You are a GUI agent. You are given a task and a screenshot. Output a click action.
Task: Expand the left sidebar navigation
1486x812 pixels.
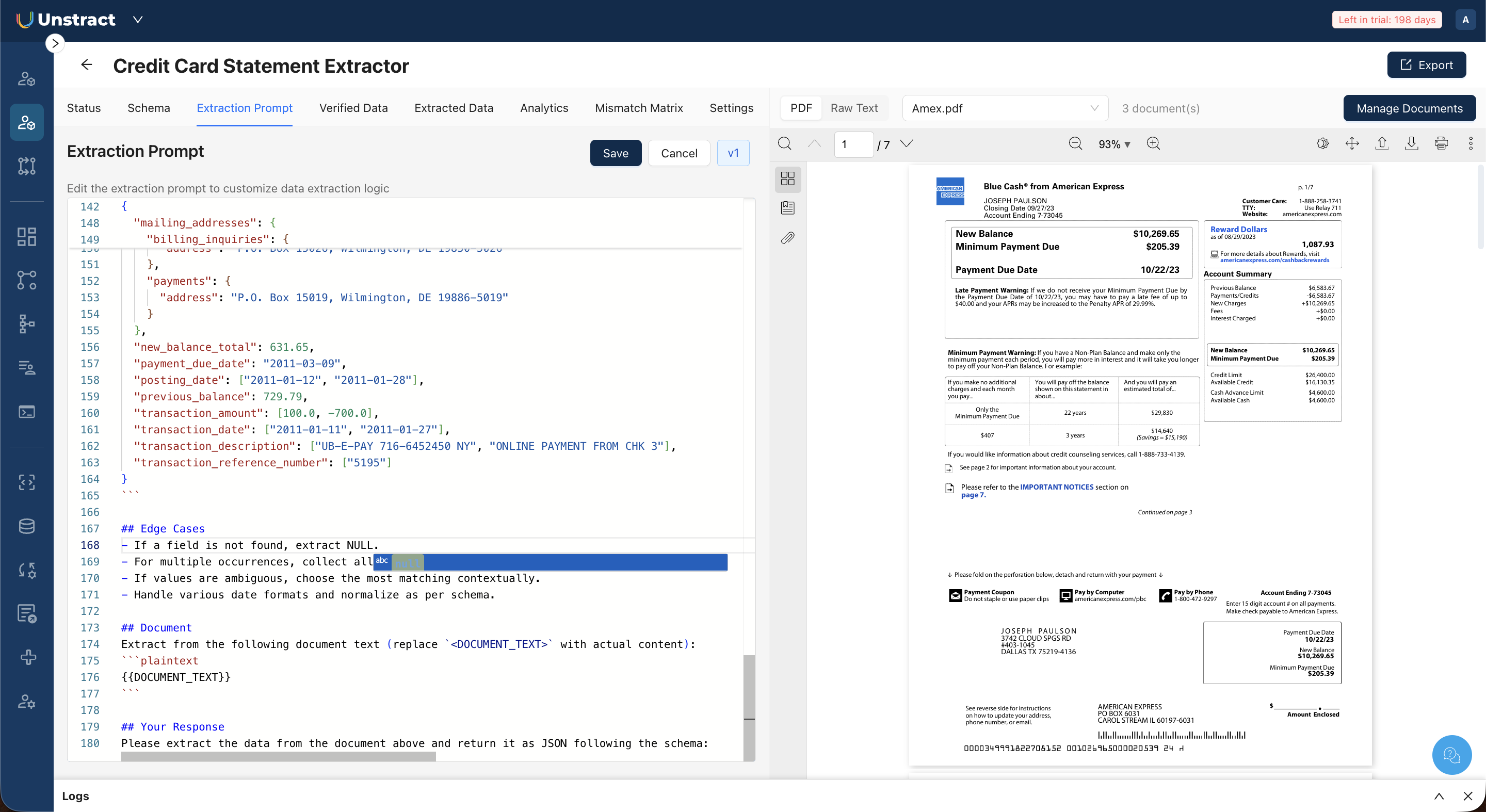(55, 43)
